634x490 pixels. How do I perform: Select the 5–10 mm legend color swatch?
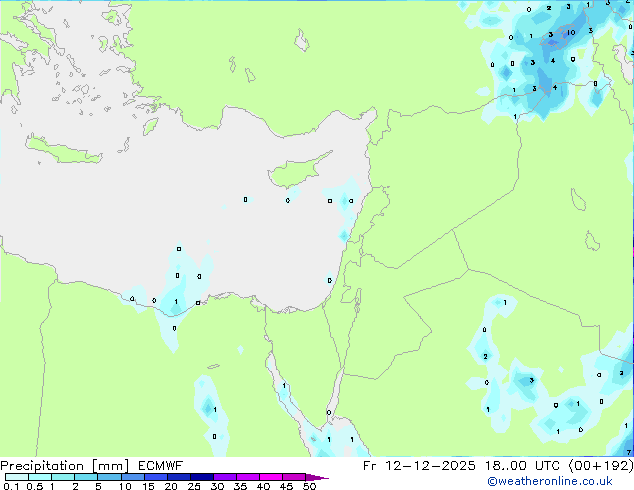coord(109,477)
